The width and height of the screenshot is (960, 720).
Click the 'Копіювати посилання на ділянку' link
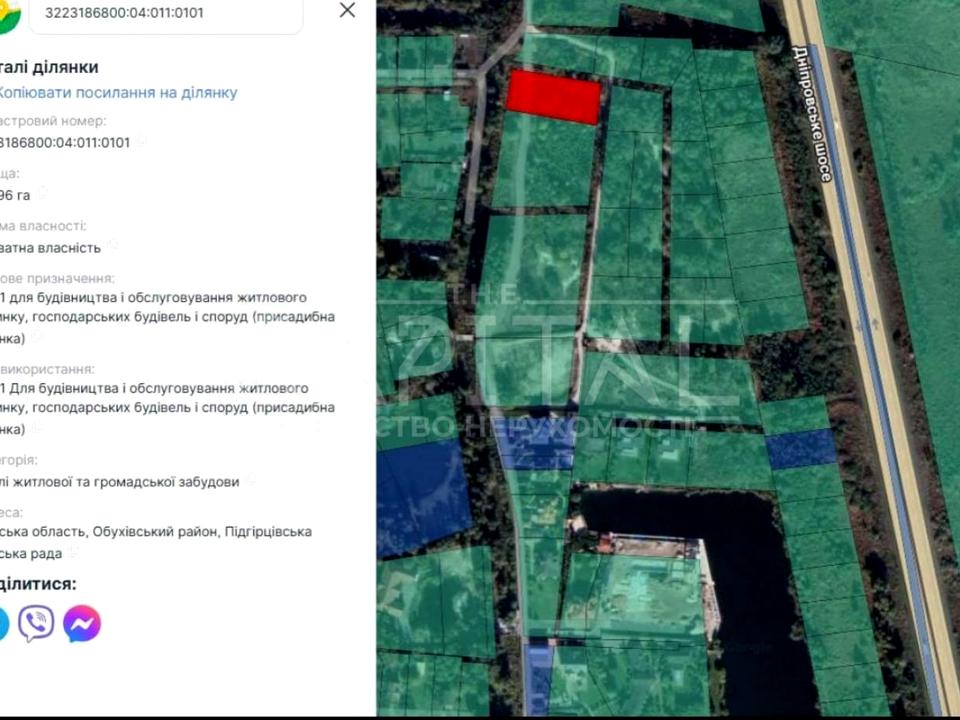point(117,92)
